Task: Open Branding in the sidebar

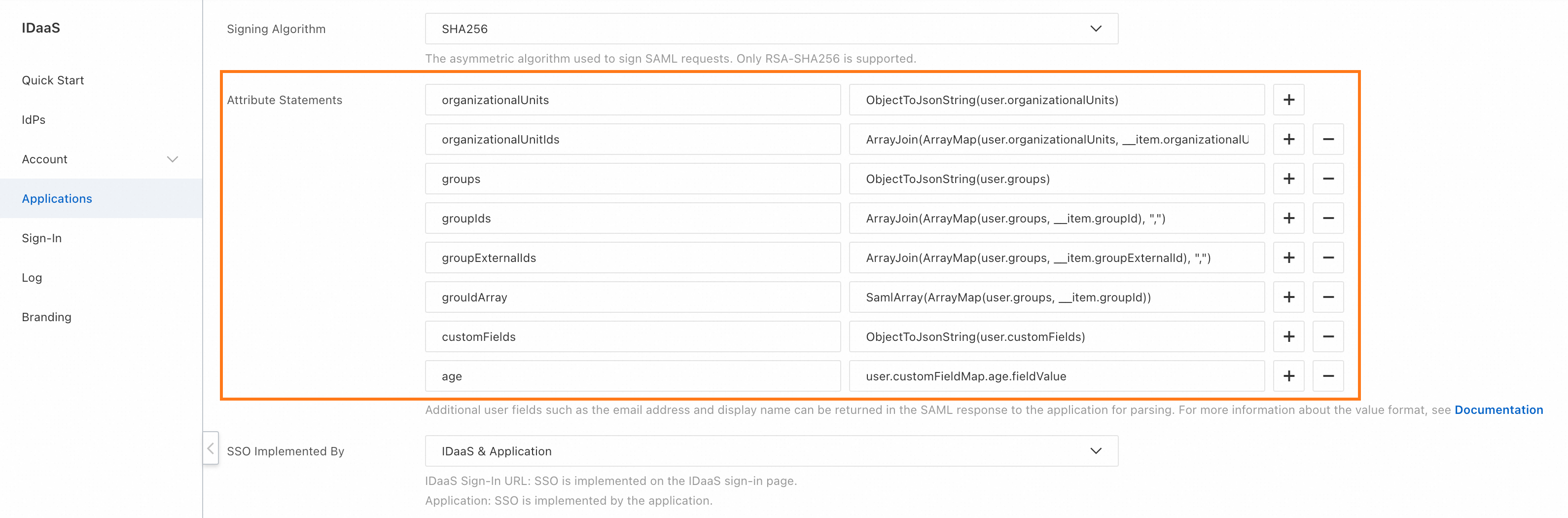Action: tap(46, 317)
